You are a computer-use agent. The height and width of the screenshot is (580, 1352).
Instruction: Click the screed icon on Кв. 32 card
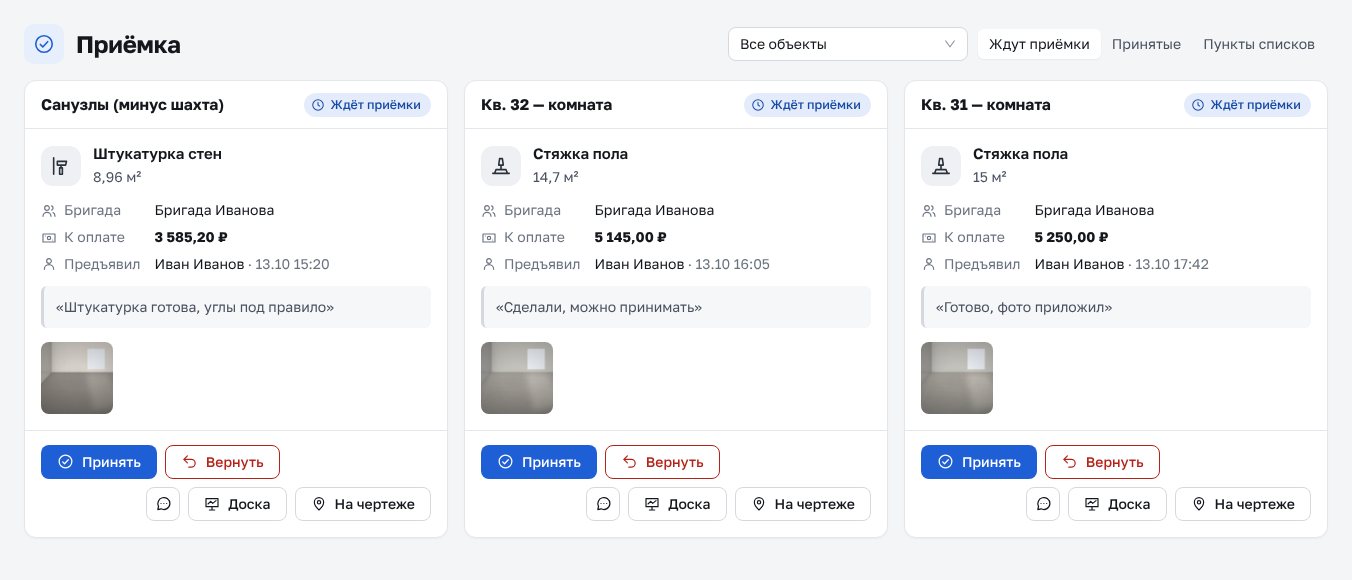501,166
